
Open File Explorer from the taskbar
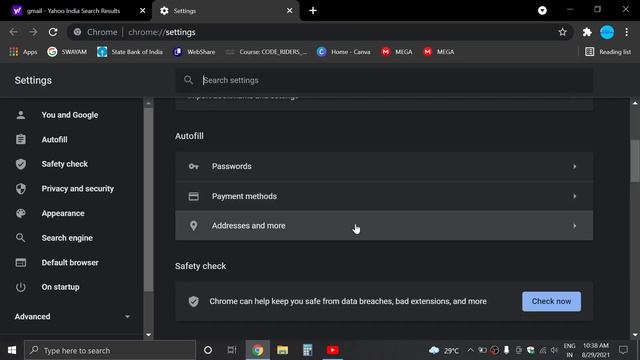tap(282, 350)
